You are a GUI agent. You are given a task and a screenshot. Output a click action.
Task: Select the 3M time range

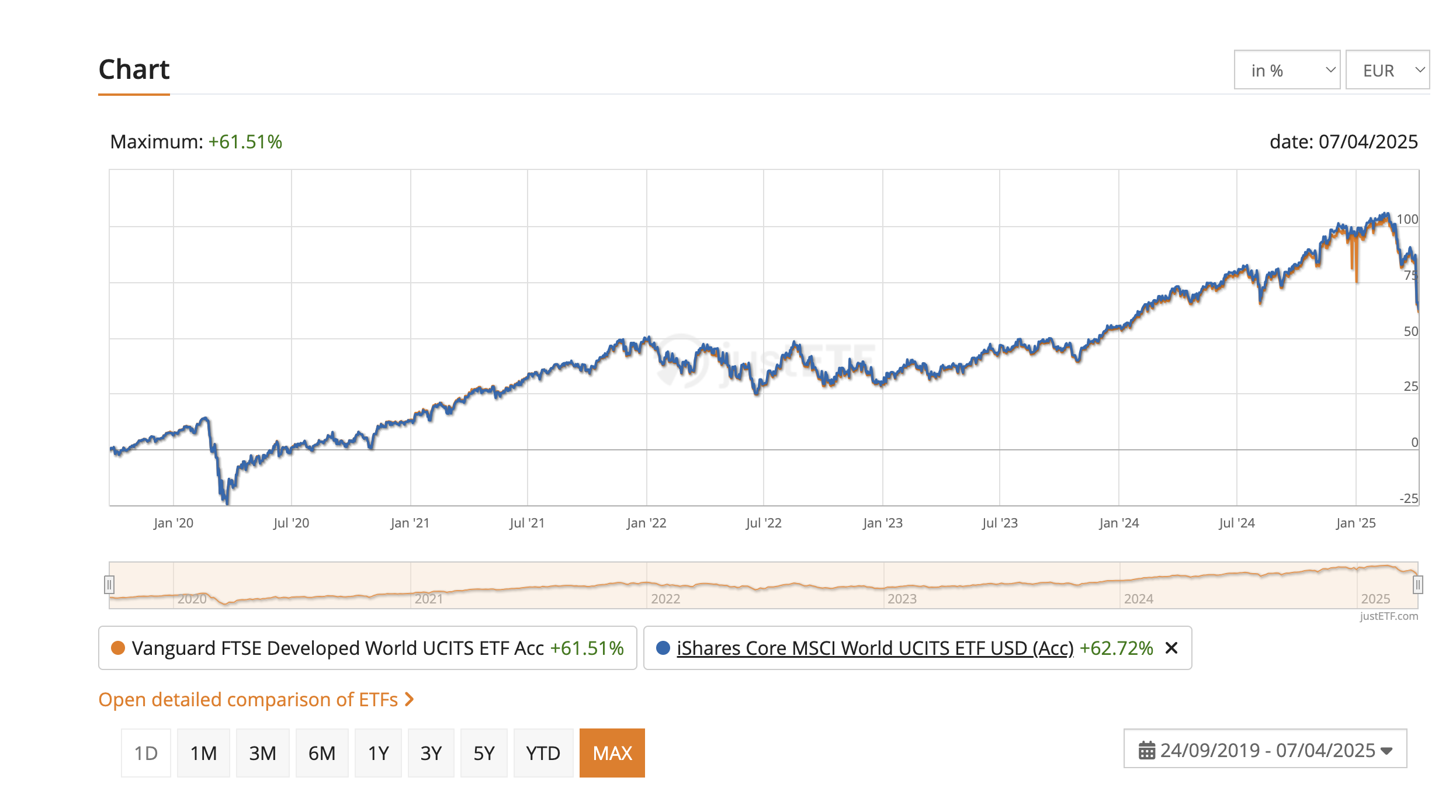coord(262,753)
